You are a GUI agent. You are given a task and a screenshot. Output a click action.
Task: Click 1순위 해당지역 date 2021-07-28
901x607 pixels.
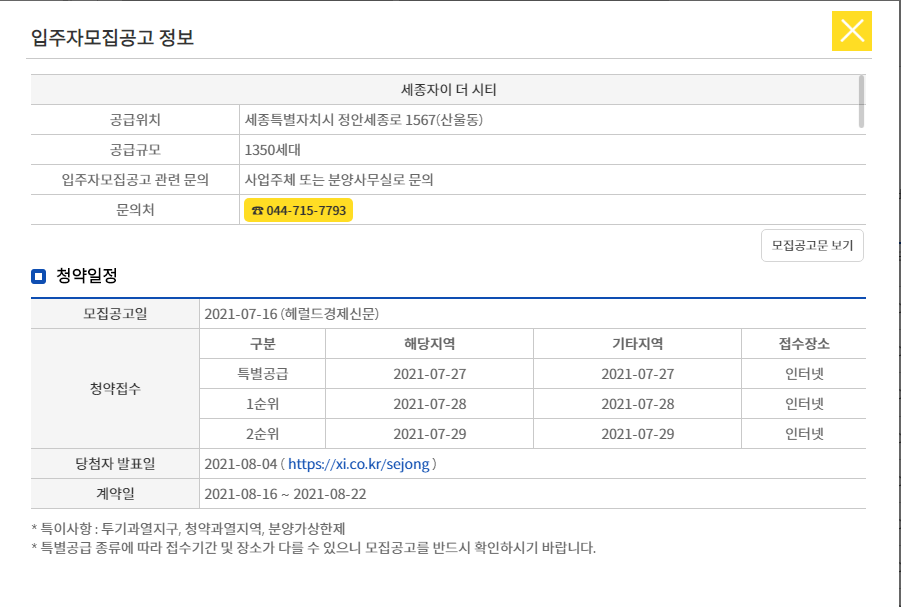429,404
